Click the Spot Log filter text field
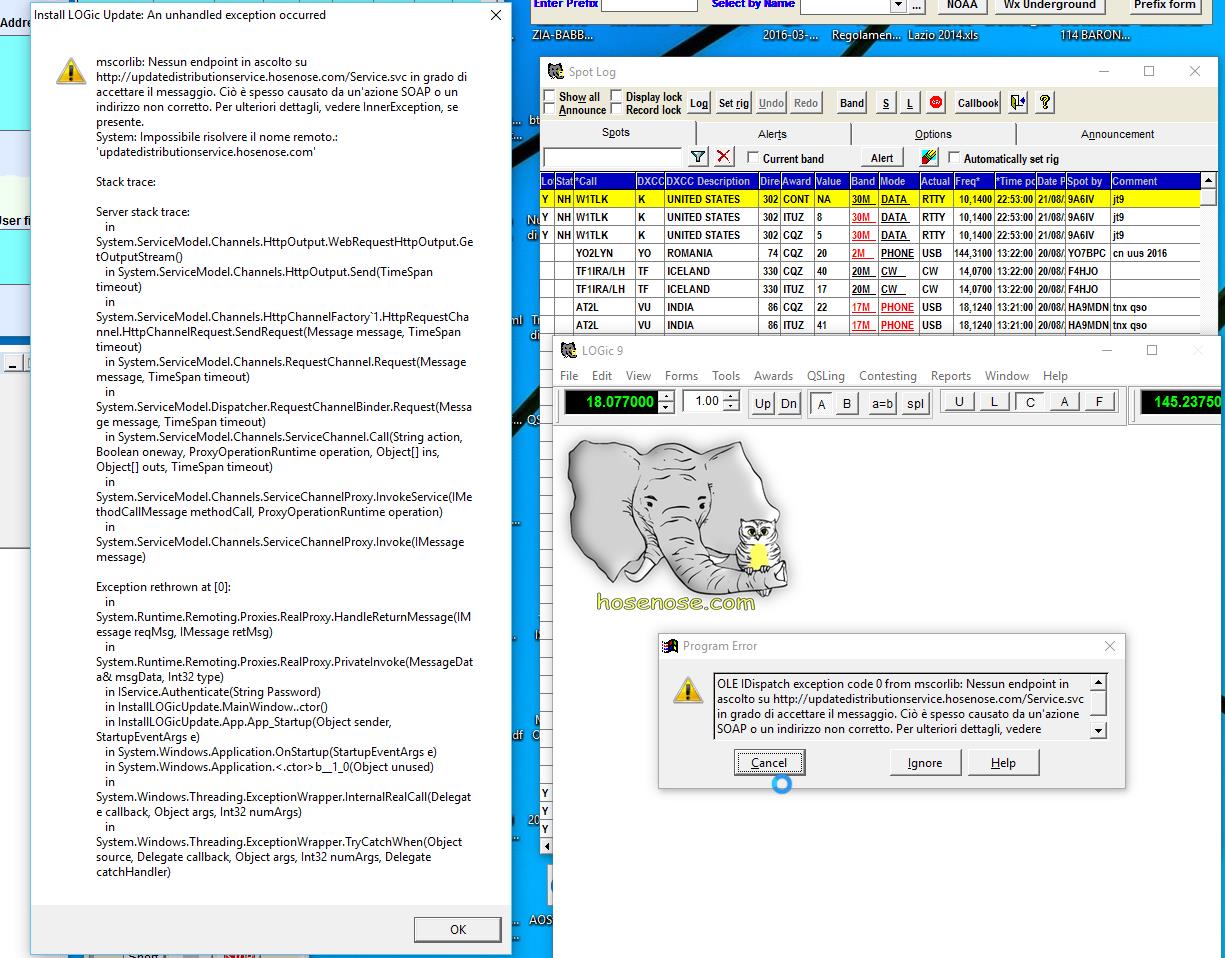This screenshot has width=1225, height=958. [x=612, y=158]
